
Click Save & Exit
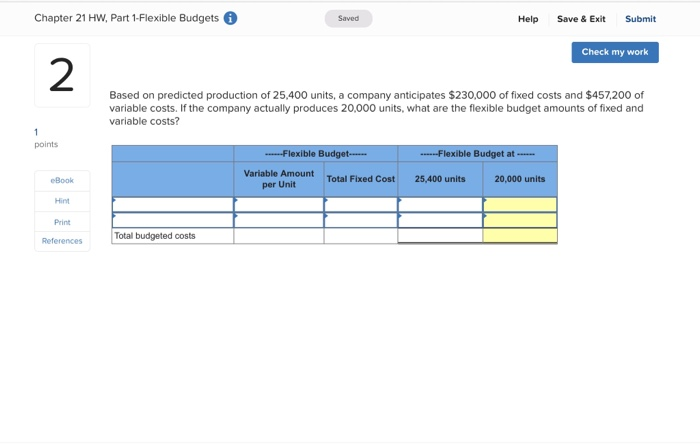tap(581, 19)
